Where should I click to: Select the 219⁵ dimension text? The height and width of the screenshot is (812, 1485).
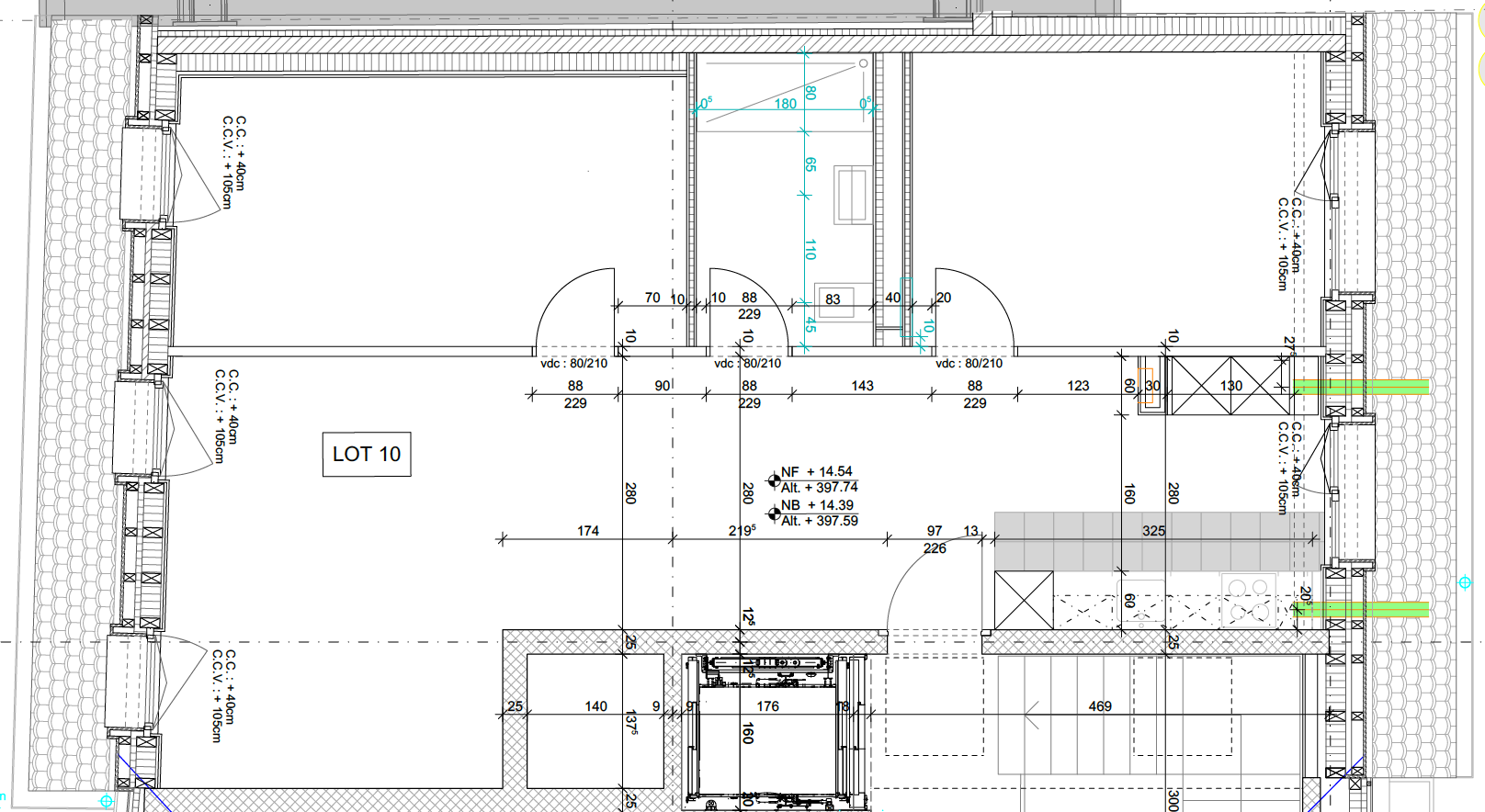[x=742, y=530]
